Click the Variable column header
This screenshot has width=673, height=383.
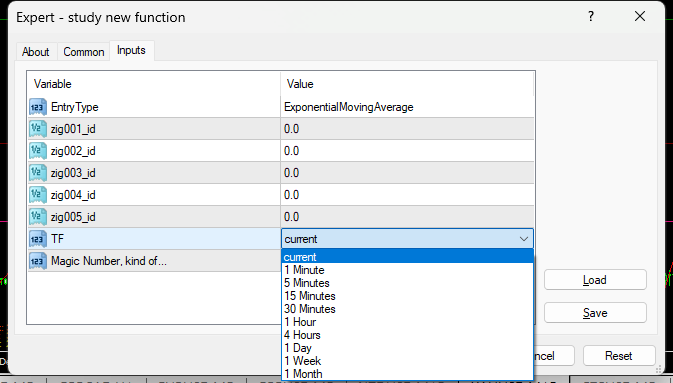pyautogui.click(x=154, y=84)
